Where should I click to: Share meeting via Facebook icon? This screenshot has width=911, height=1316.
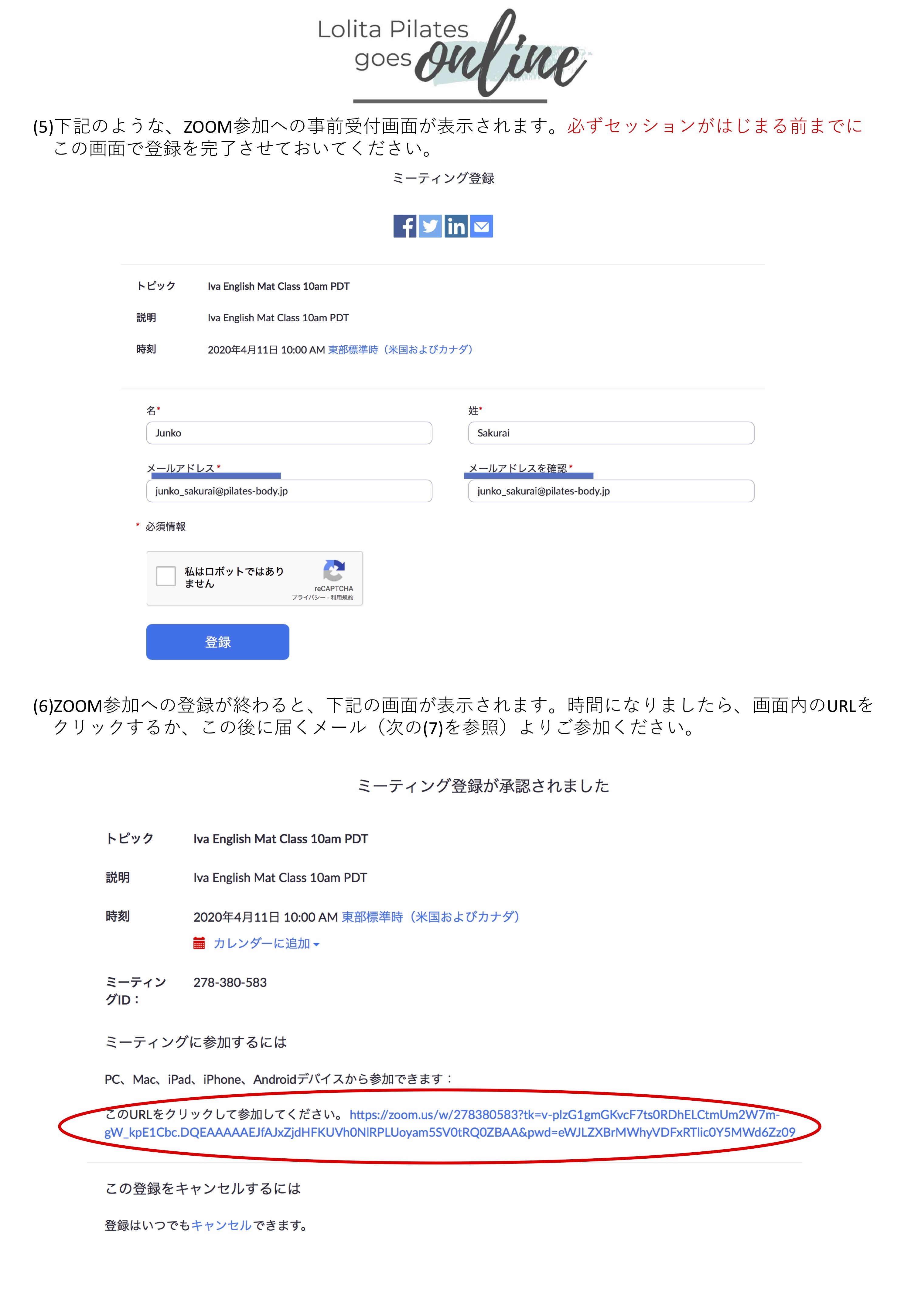[x=405, y=226]
